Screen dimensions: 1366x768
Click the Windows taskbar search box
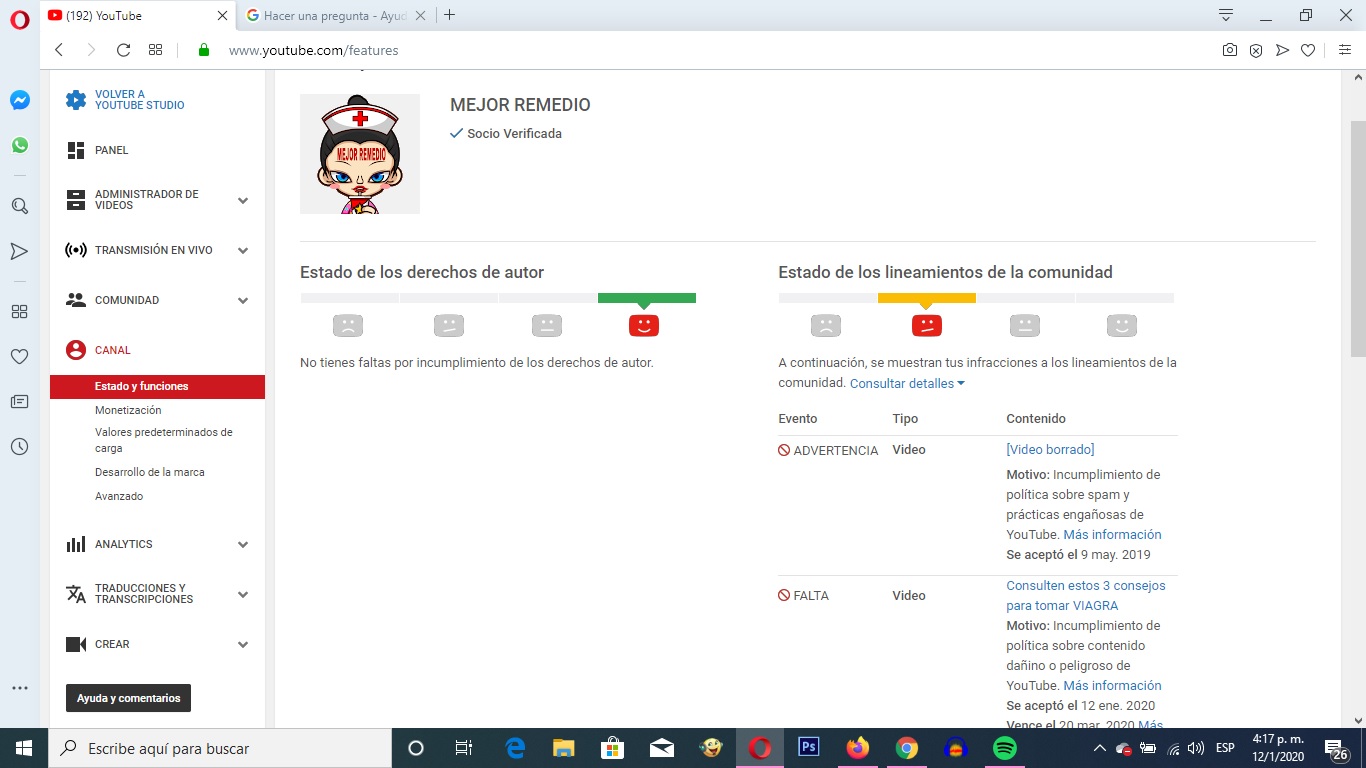pyautogui.click(x=220, y=748)
